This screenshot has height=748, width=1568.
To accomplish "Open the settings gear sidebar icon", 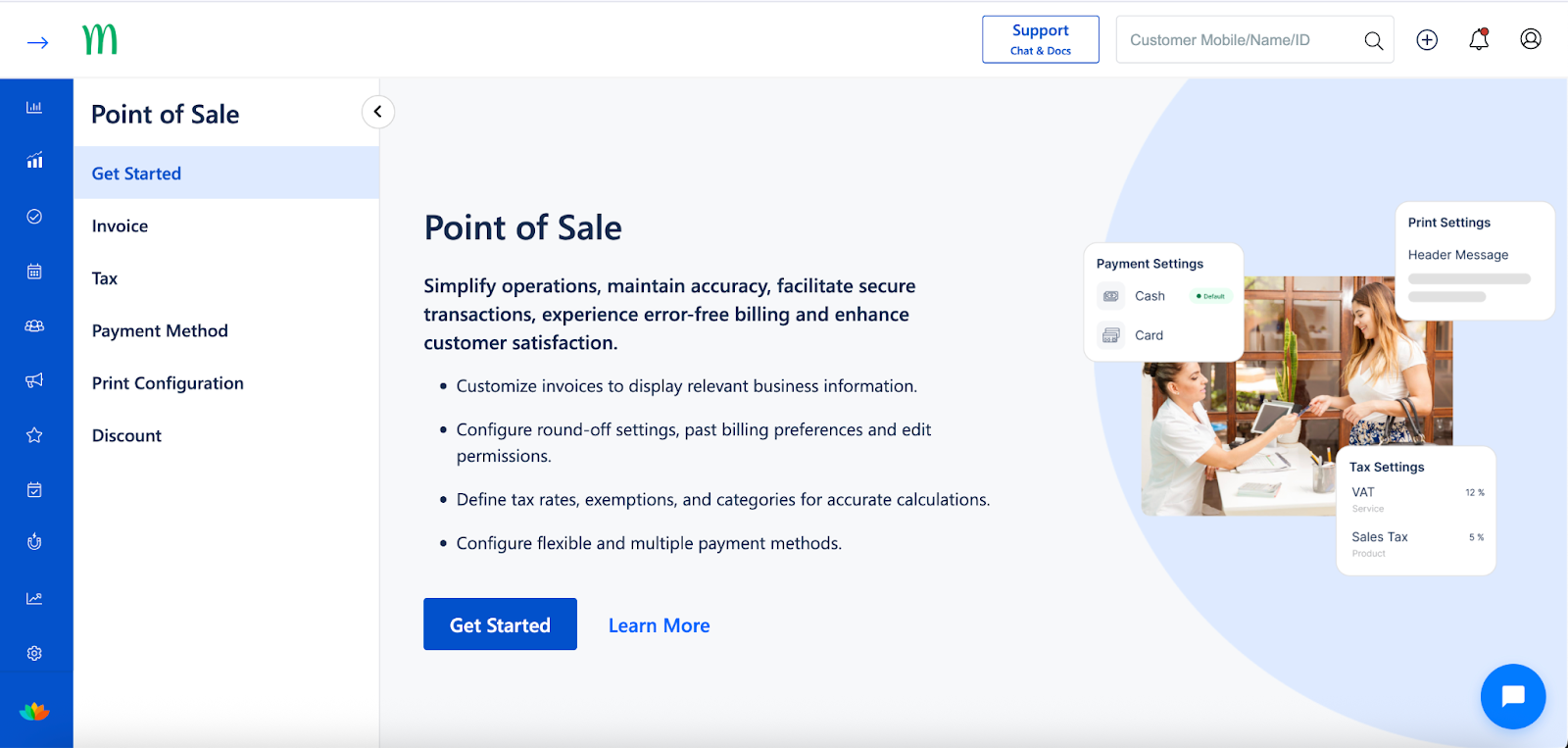I will click(34, 653).
